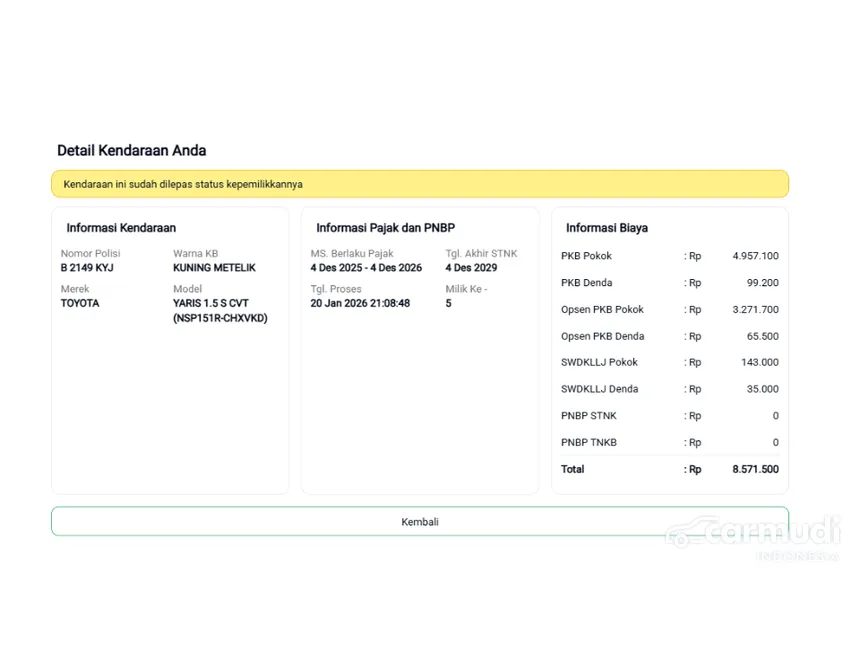Click the Carmudi car logo icon
This screenshot has width=860, height=645.
click(684, 534)
